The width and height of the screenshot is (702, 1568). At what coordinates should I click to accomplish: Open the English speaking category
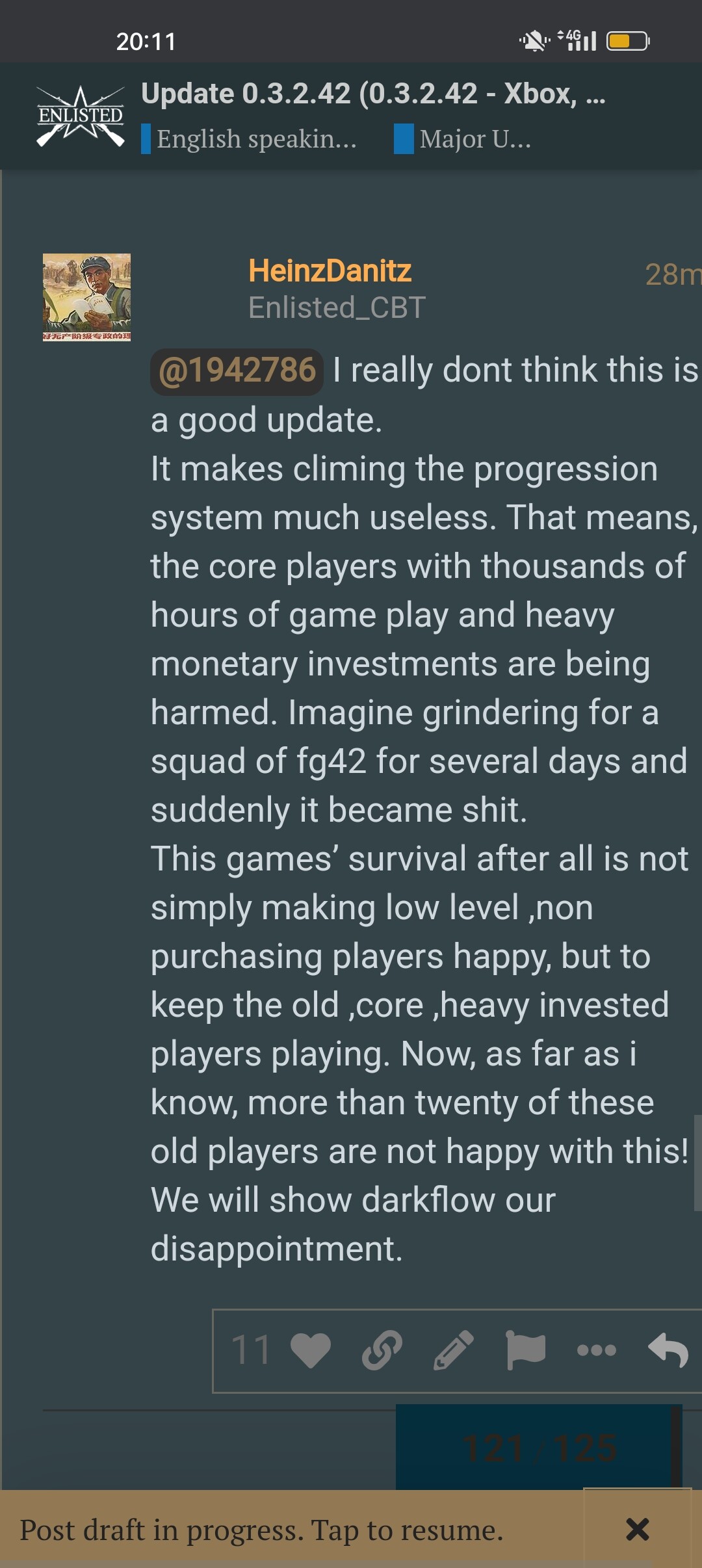coord(256,138)
